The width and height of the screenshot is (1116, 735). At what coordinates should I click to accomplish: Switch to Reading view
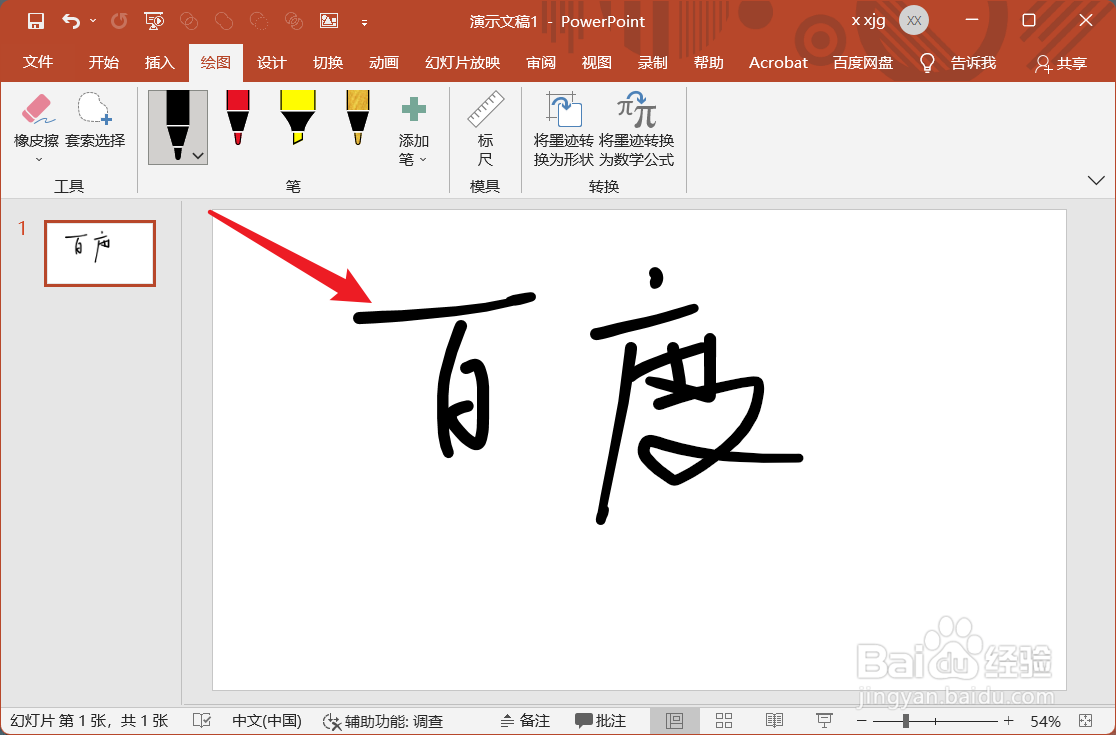coord(774,721)
